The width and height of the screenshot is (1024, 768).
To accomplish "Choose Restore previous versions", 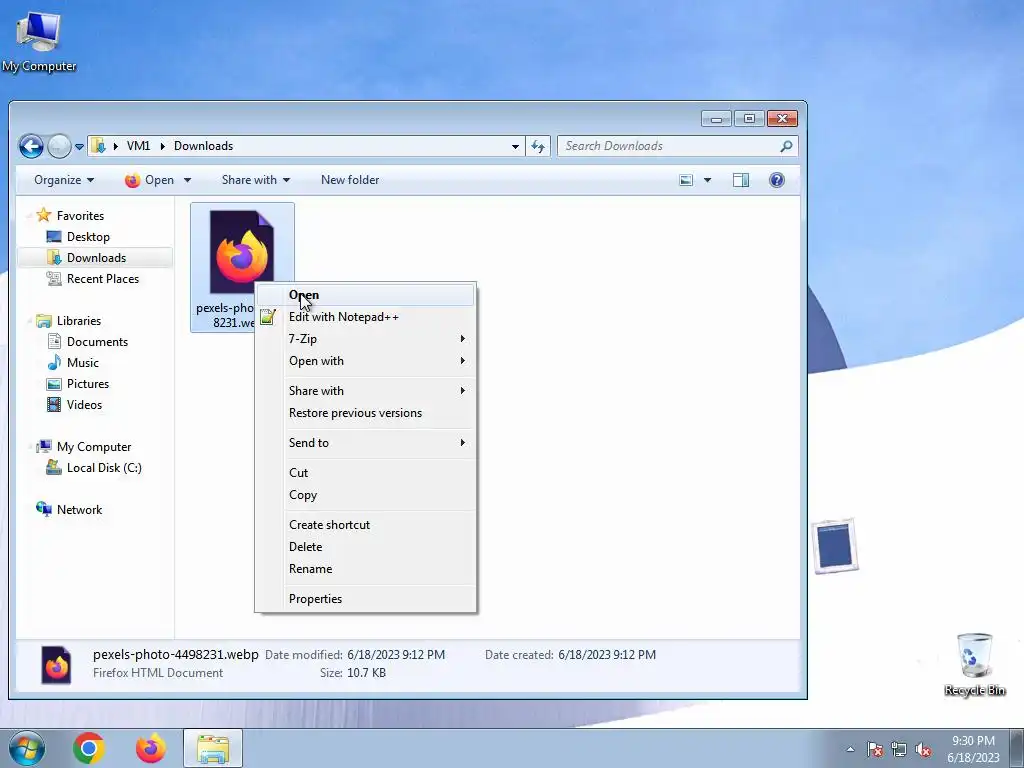I will pyautogui.click(x=366, y=413).
